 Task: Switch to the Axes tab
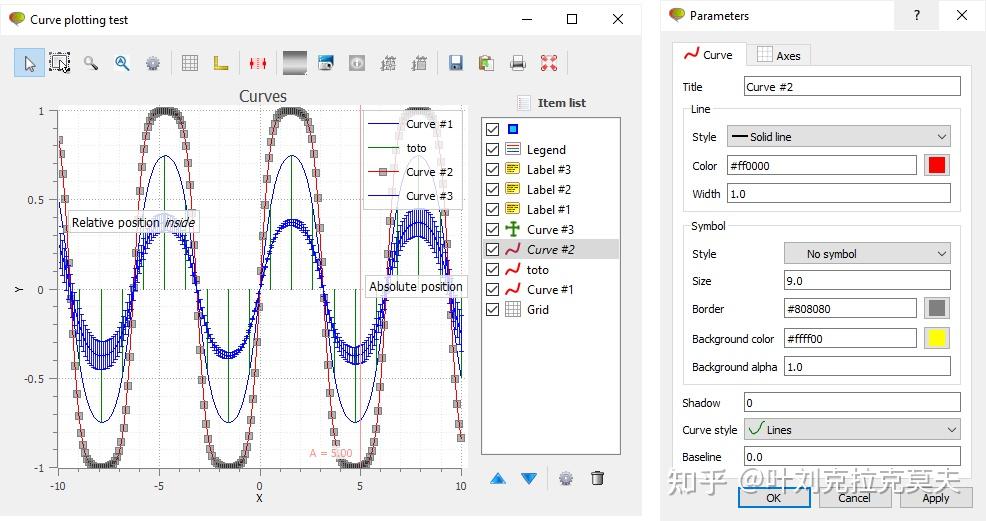[x=778, y=55]
